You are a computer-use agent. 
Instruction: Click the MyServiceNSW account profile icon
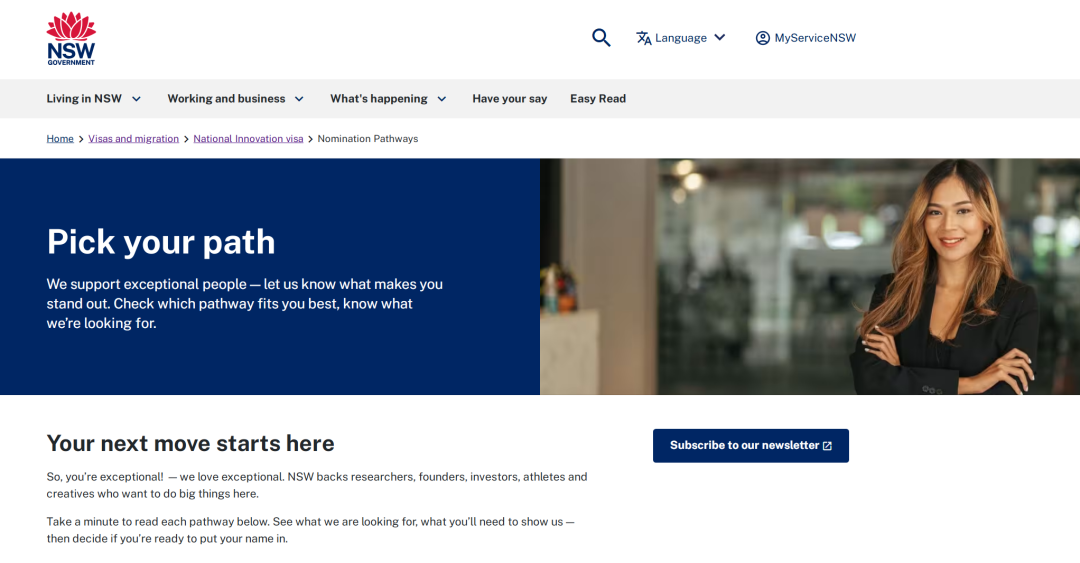coord(763,38)
